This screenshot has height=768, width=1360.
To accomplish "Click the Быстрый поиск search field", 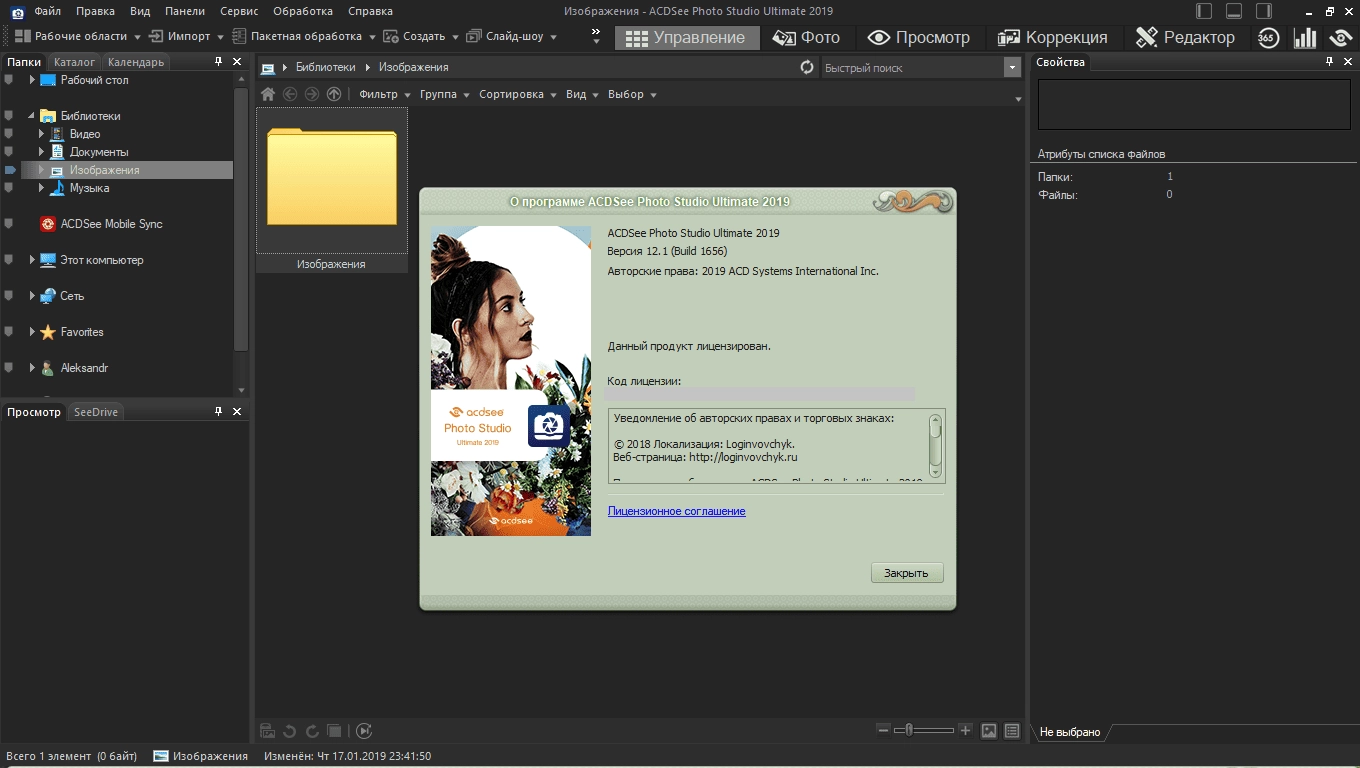I will tap(912, 68).
